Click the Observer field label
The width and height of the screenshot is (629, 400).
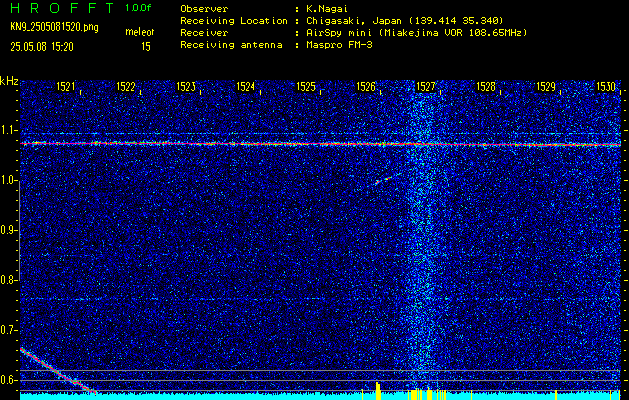tap(204, 8)
